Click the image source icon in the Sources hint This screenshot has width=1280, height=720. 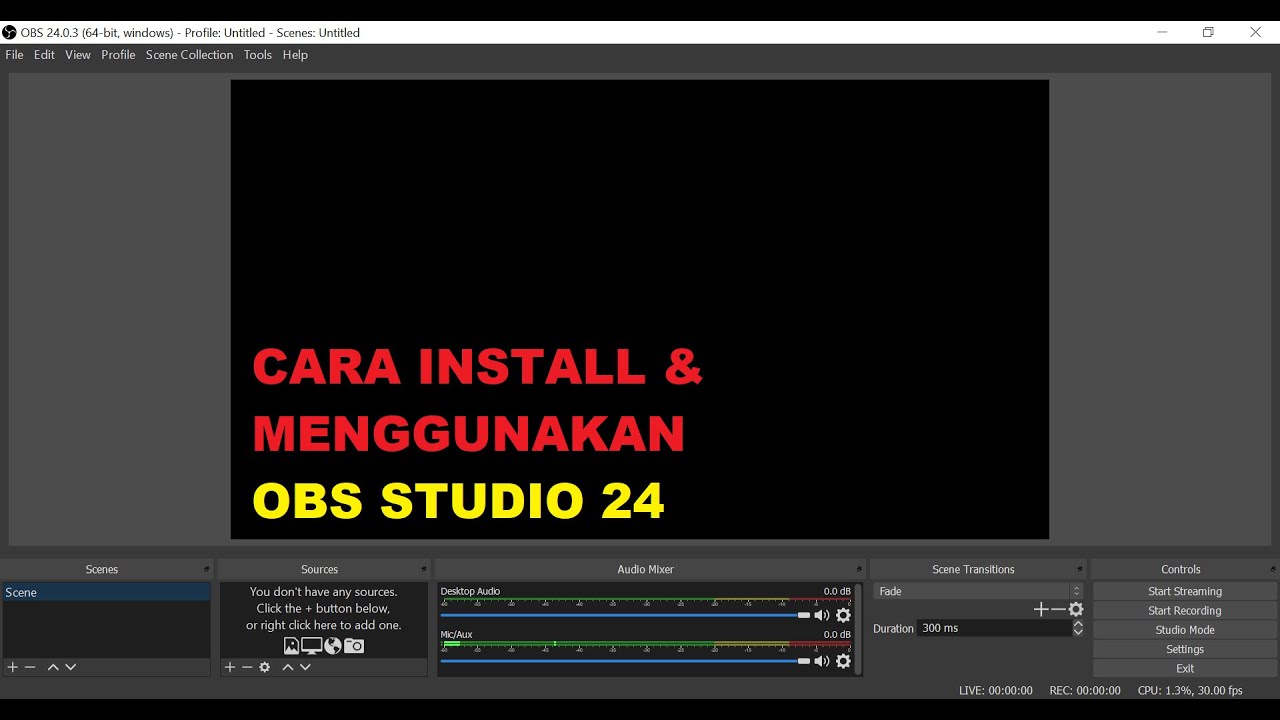pos(291,646)
